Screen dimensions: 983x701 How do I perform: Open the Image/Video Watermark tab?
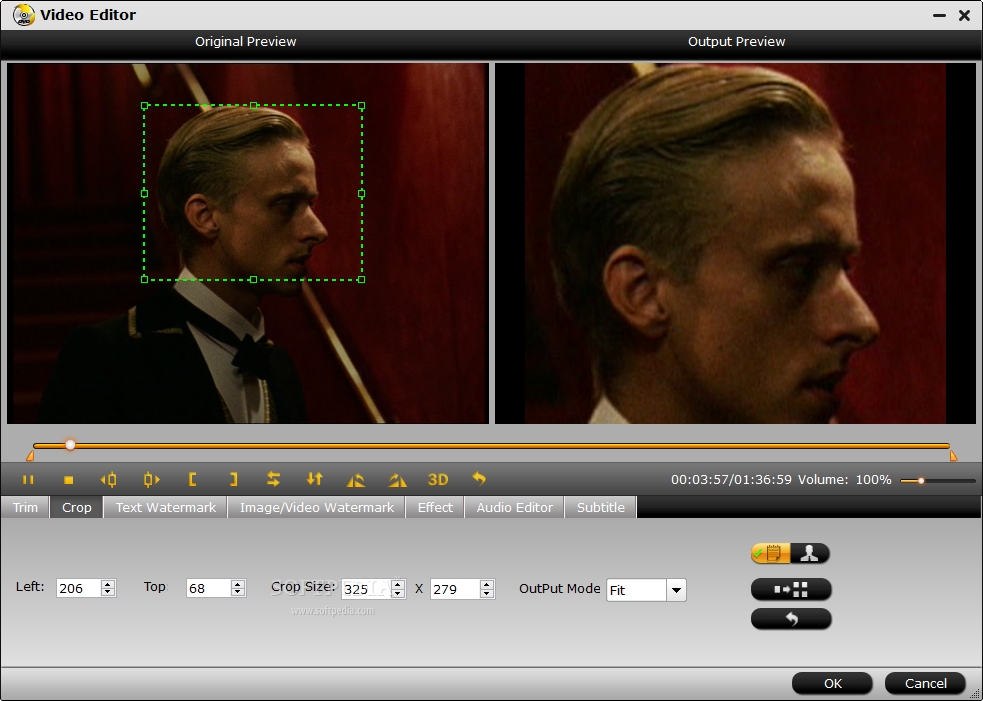pyautogui.click(x=317, y=507)
